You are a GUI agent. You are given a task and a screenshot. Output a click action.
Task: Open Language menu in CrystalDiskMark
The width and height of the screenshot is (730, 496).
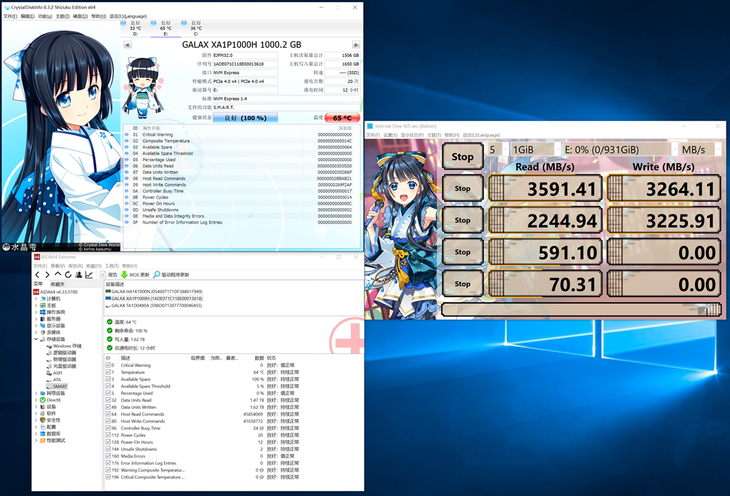coord(481,135)
